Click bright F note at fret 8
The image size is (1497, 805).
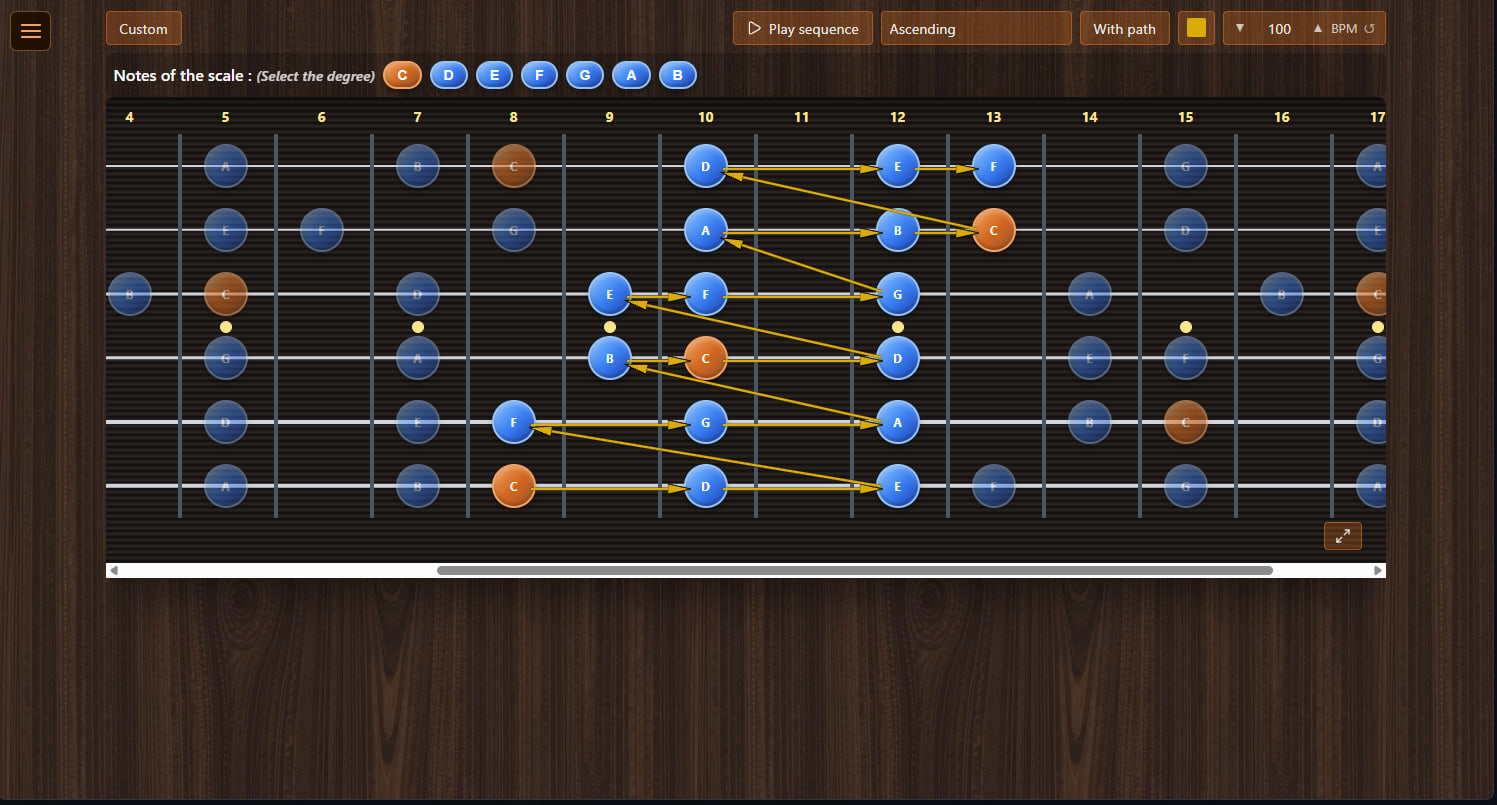pos(514,422)
